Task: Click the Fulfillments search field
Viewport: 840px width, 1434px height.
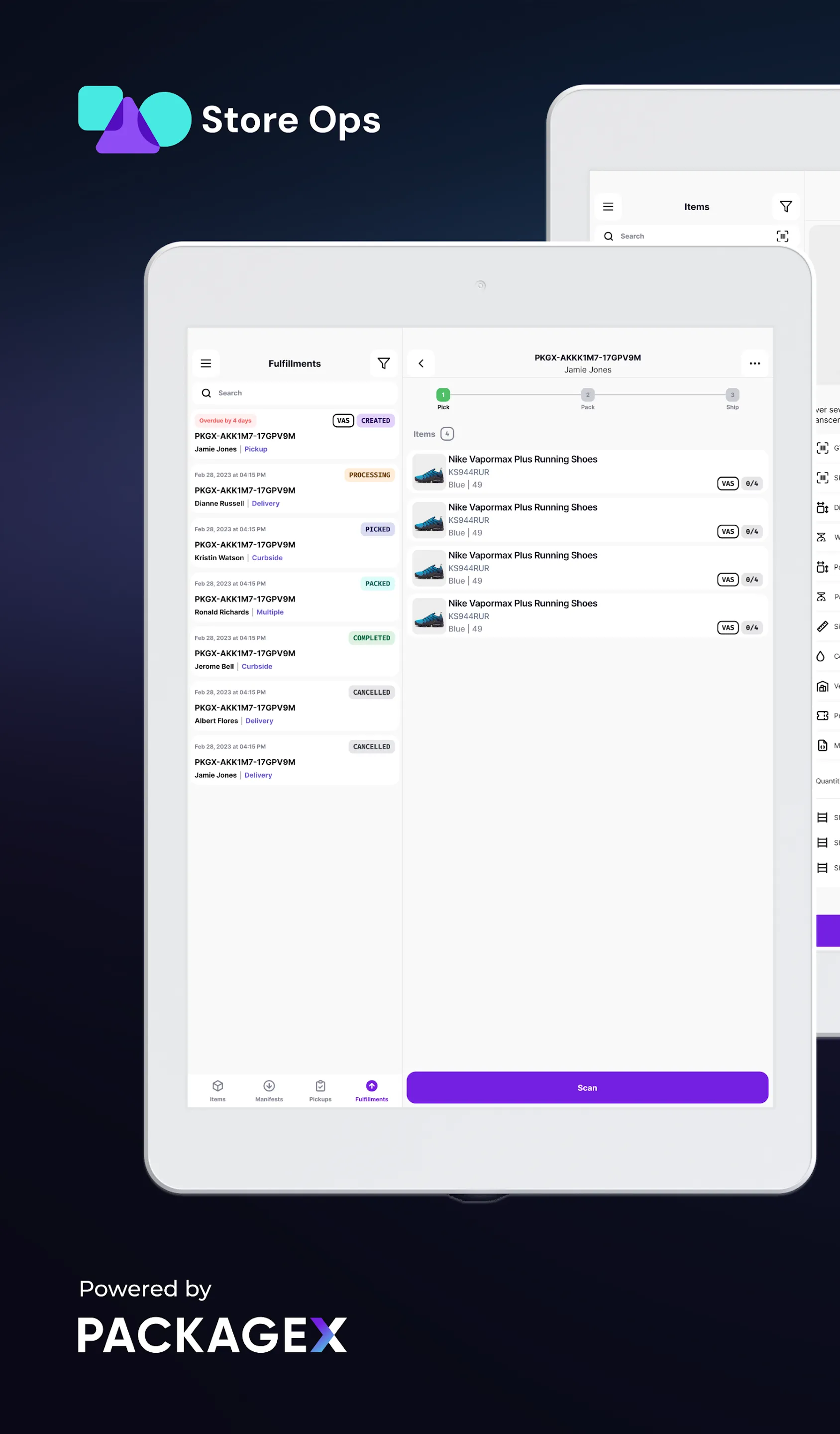Action: (x=294, y=393)
